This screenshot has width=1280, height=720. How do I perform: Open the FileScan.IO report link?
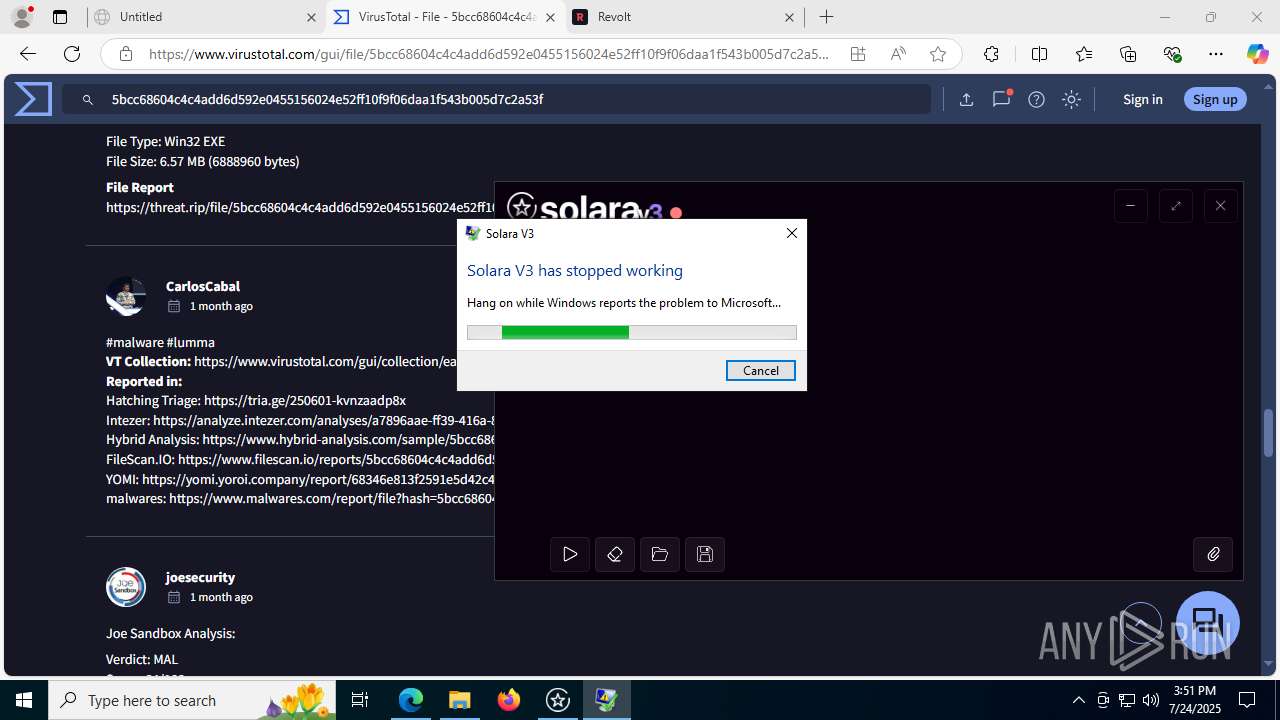pyautogui.click(x=336, y=459)
